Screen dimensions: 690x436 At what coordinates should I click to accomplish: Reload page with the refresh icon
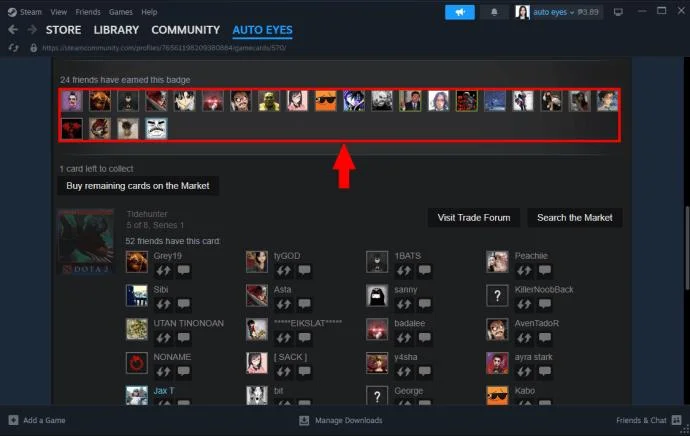click(x=14, y=48)
